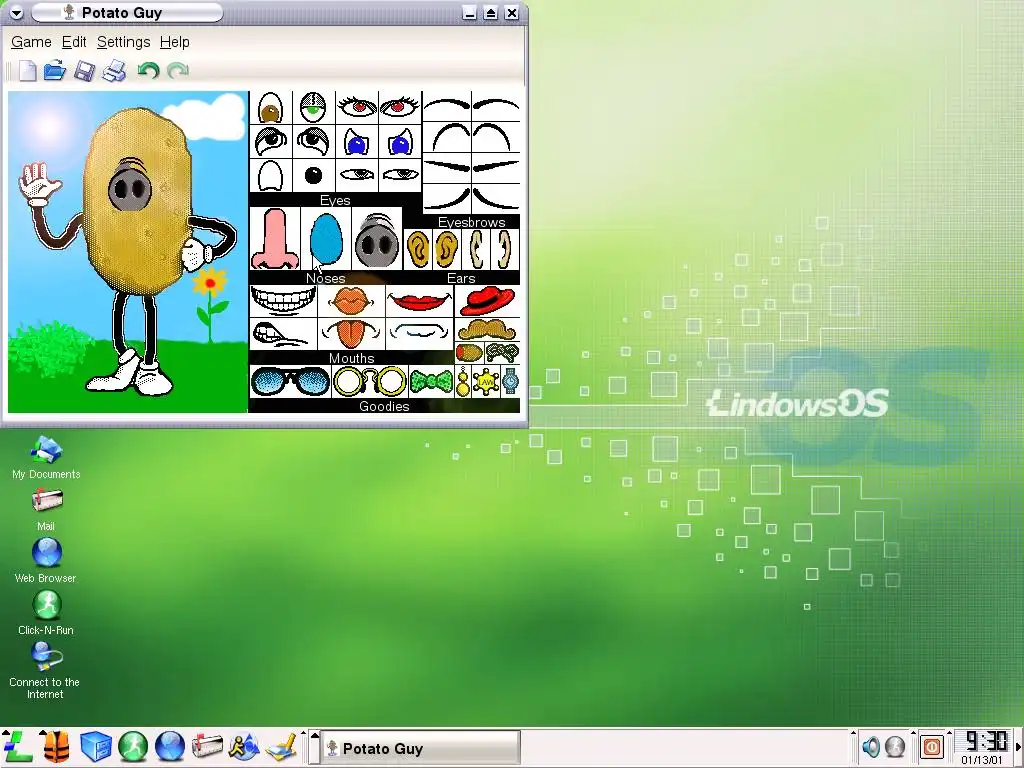Pick the orange puckered lips mouth
The image size is (1024, 768).
pyautogui.click(x=351, y=301)
